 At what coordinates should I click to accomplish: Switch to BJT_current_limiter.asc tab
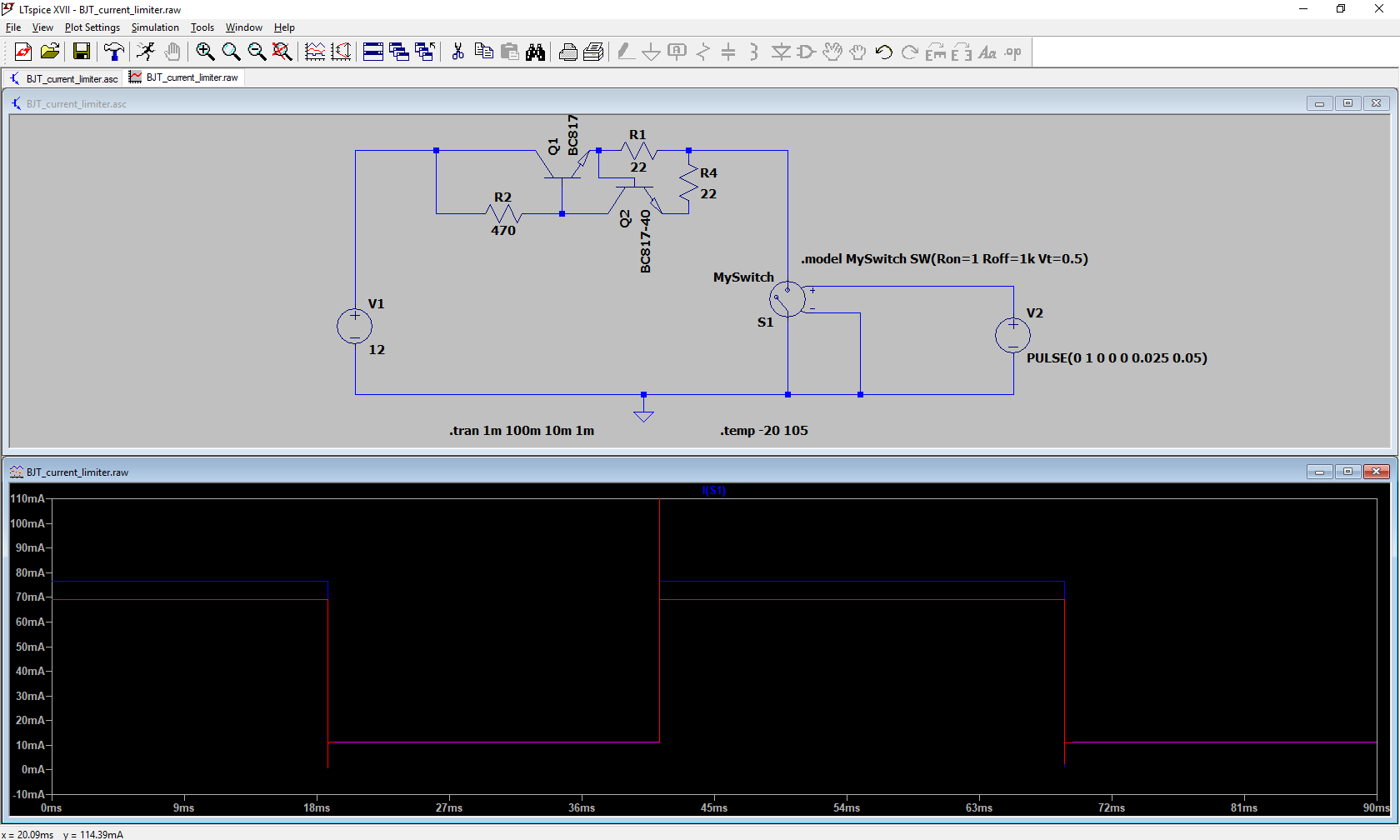[x=64, y=78]
